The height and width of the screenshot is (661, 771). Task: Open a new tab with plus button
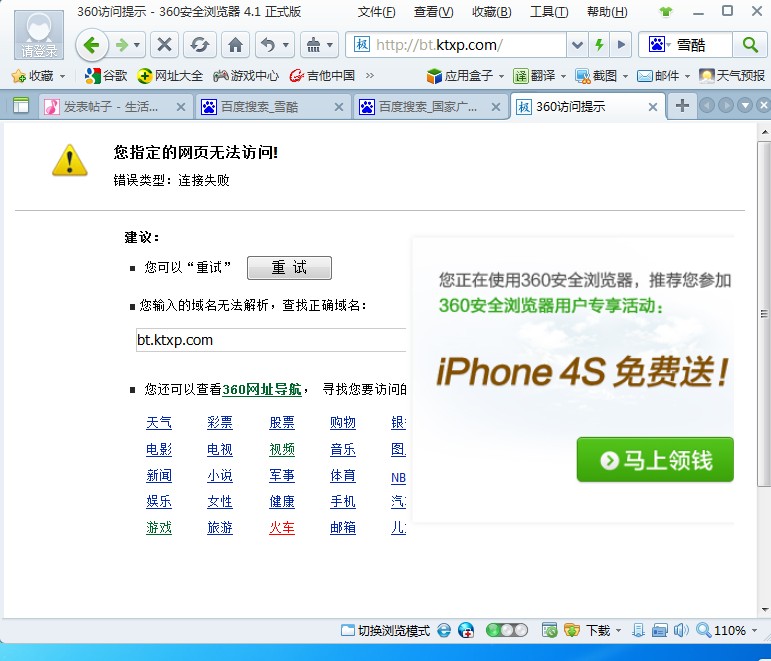coord(682,106)
